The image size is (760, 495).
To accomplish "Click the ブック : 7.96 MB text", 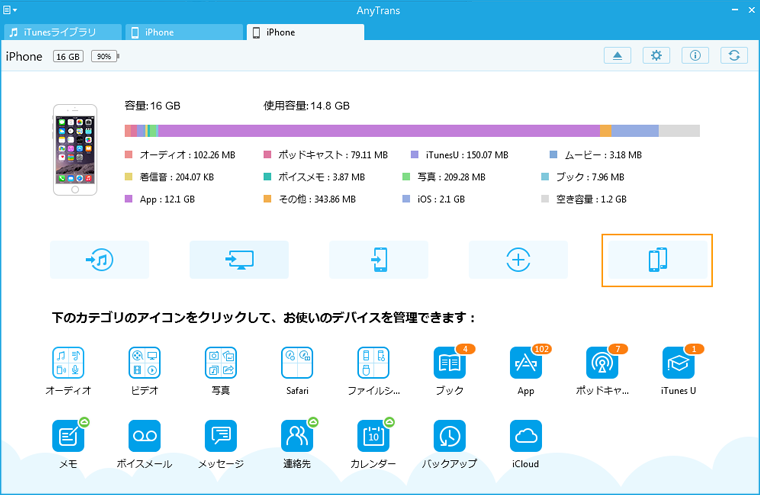I will (590, 177).
